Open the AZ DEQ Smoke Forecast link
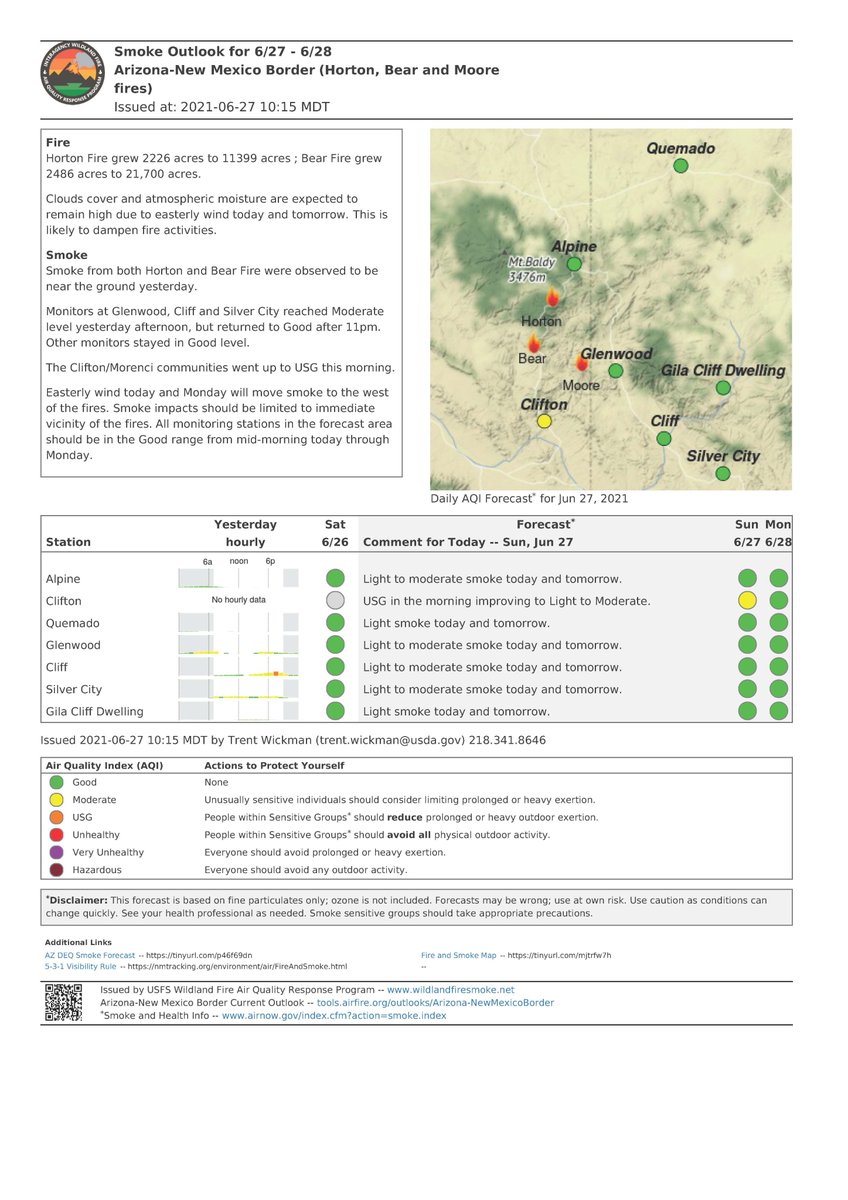The width and height of the screenshot is (848, 1200). tap(90, 955)
